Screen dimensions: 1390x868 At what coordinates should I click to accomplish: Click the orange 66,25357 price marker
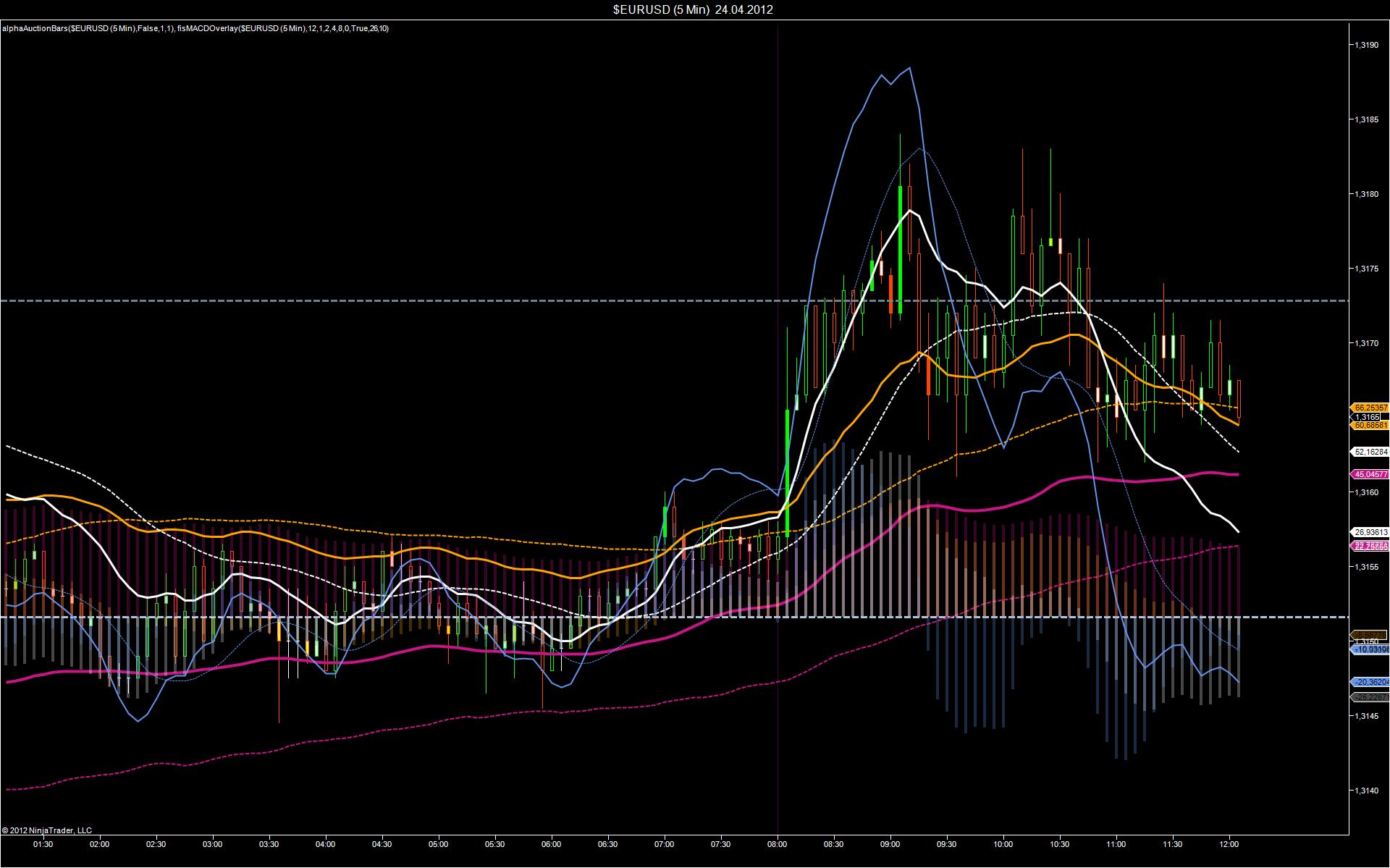(1370, 408)
